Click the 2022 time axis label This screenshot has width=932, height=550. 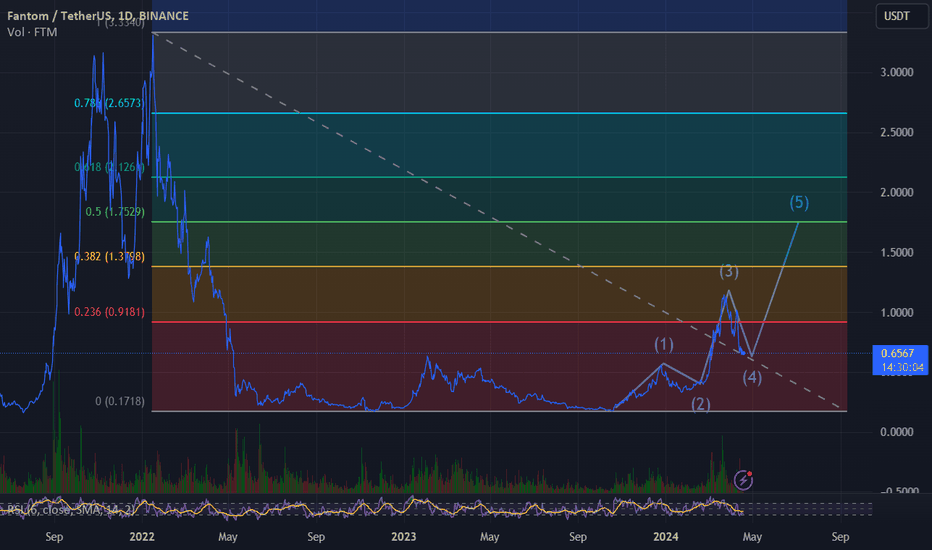142,537
